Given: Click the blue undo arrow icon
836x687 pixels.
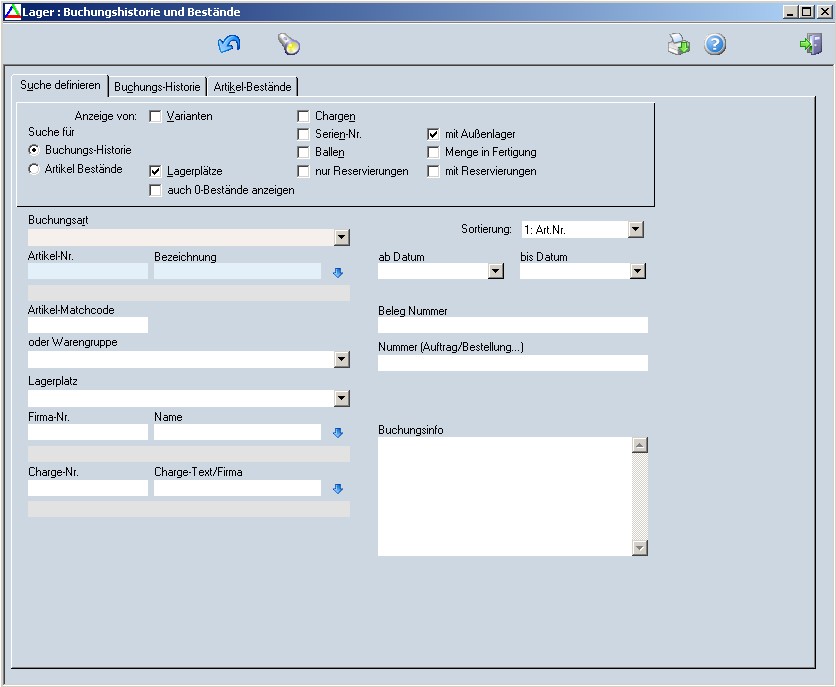Looking at the screenshot, I should click(229, 45).
